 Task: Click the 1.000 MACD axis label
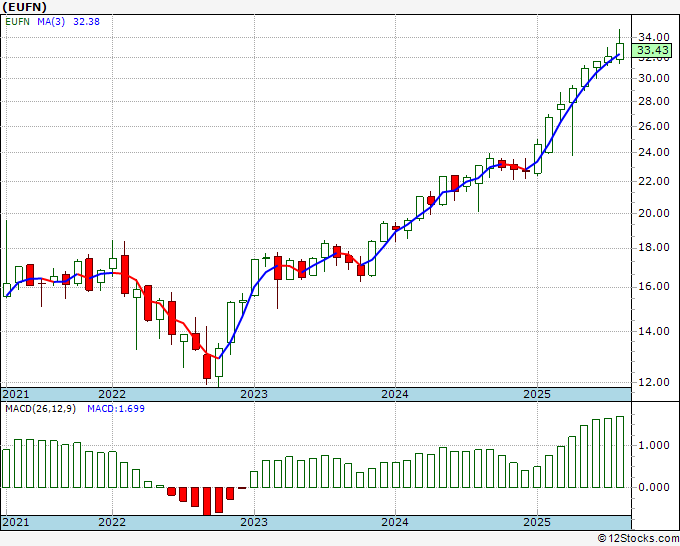(654, 445)
